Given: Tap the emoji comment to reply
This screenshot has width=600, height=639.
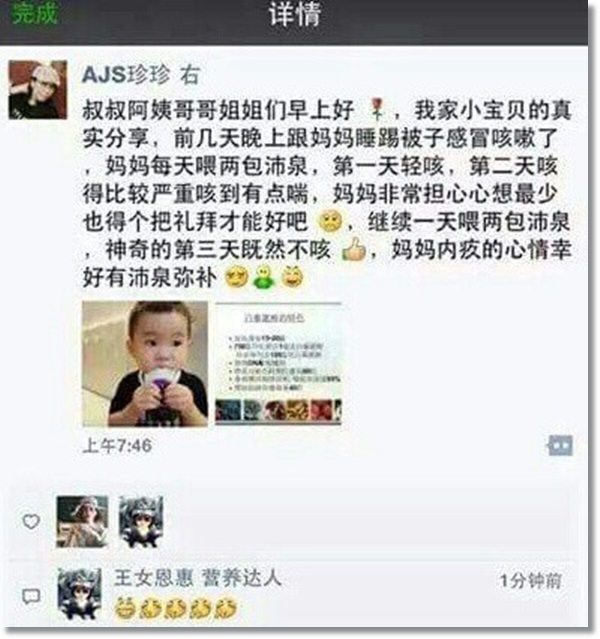Looking at the screenshot, I should 176,608.
